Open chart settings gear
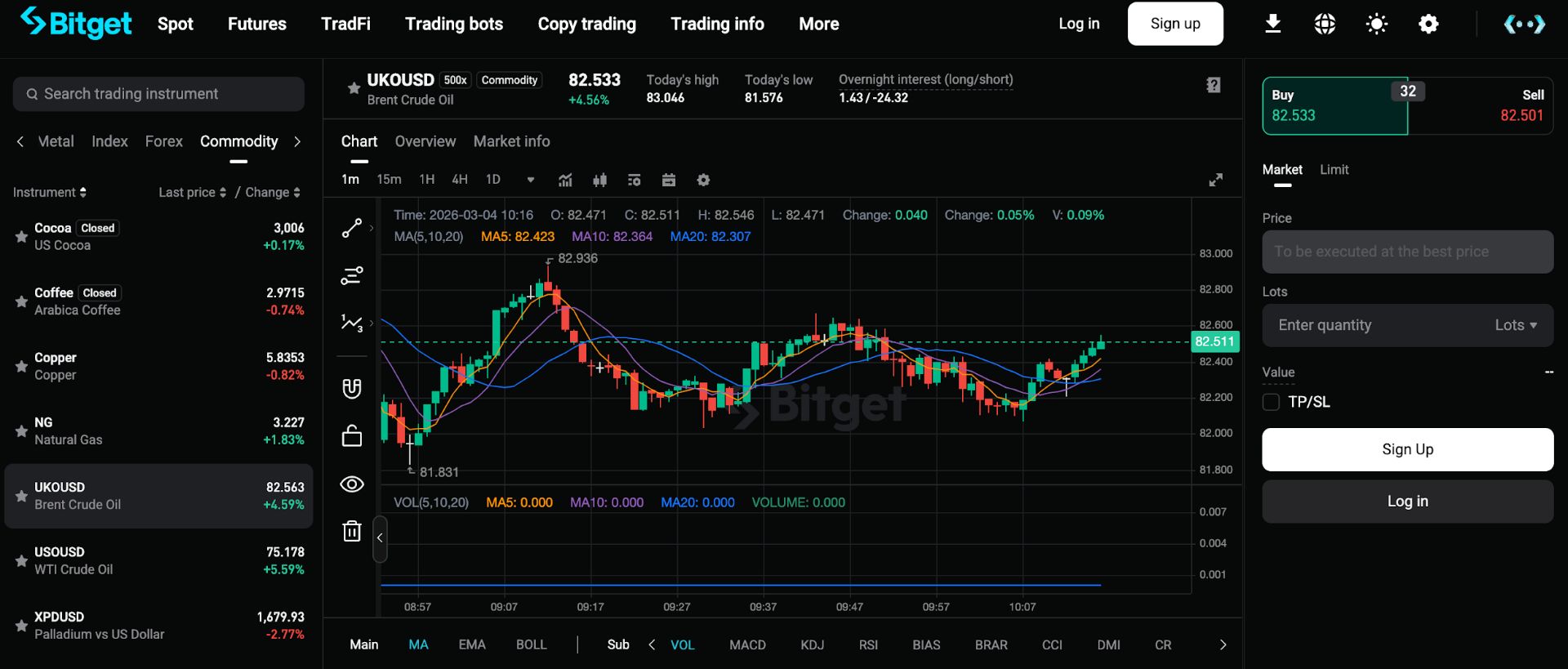The width and height of the screenshot is (1568, 669). [703, 180]
